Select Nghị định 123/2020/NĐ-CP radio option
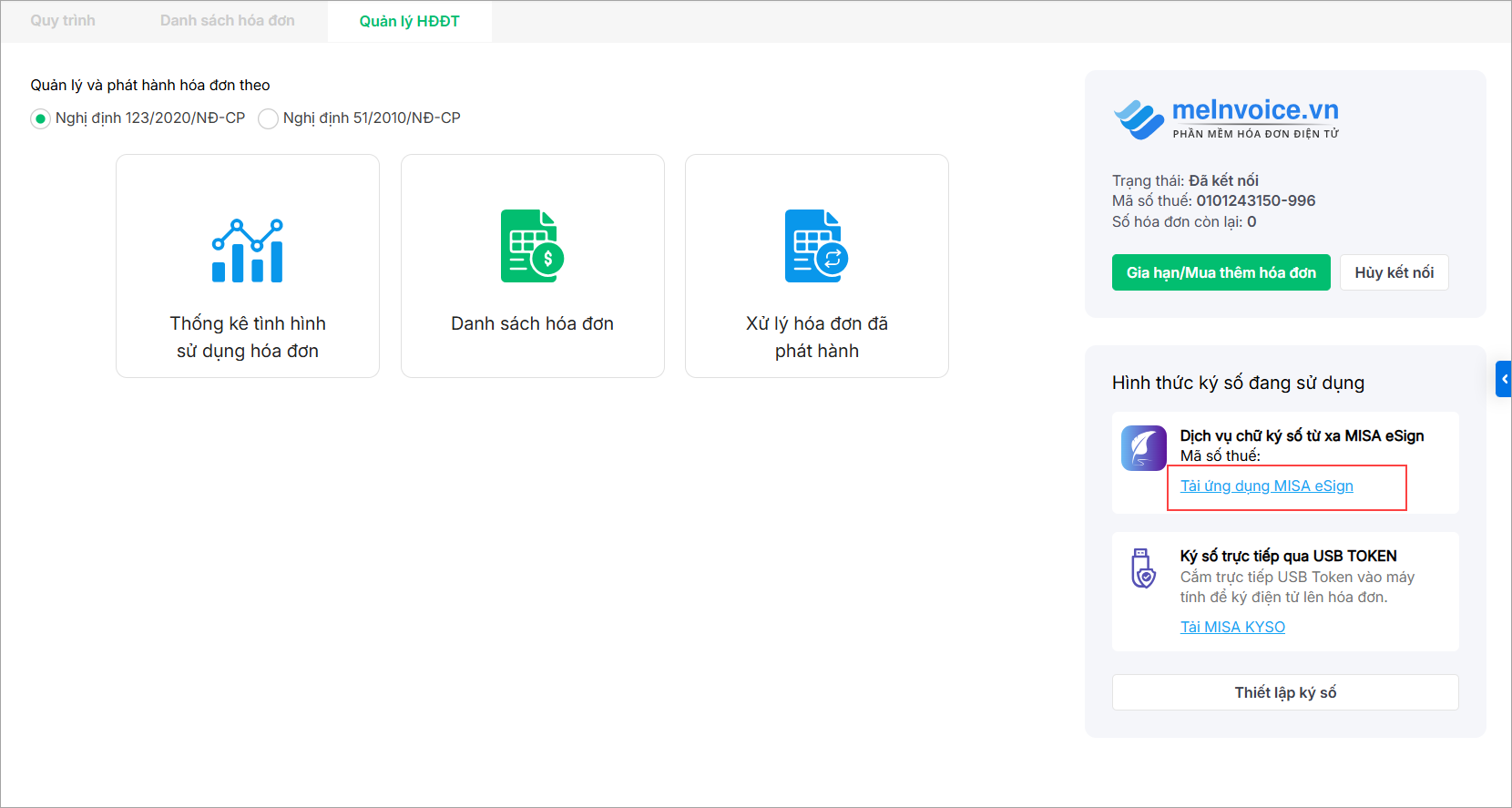 (40, 118)
